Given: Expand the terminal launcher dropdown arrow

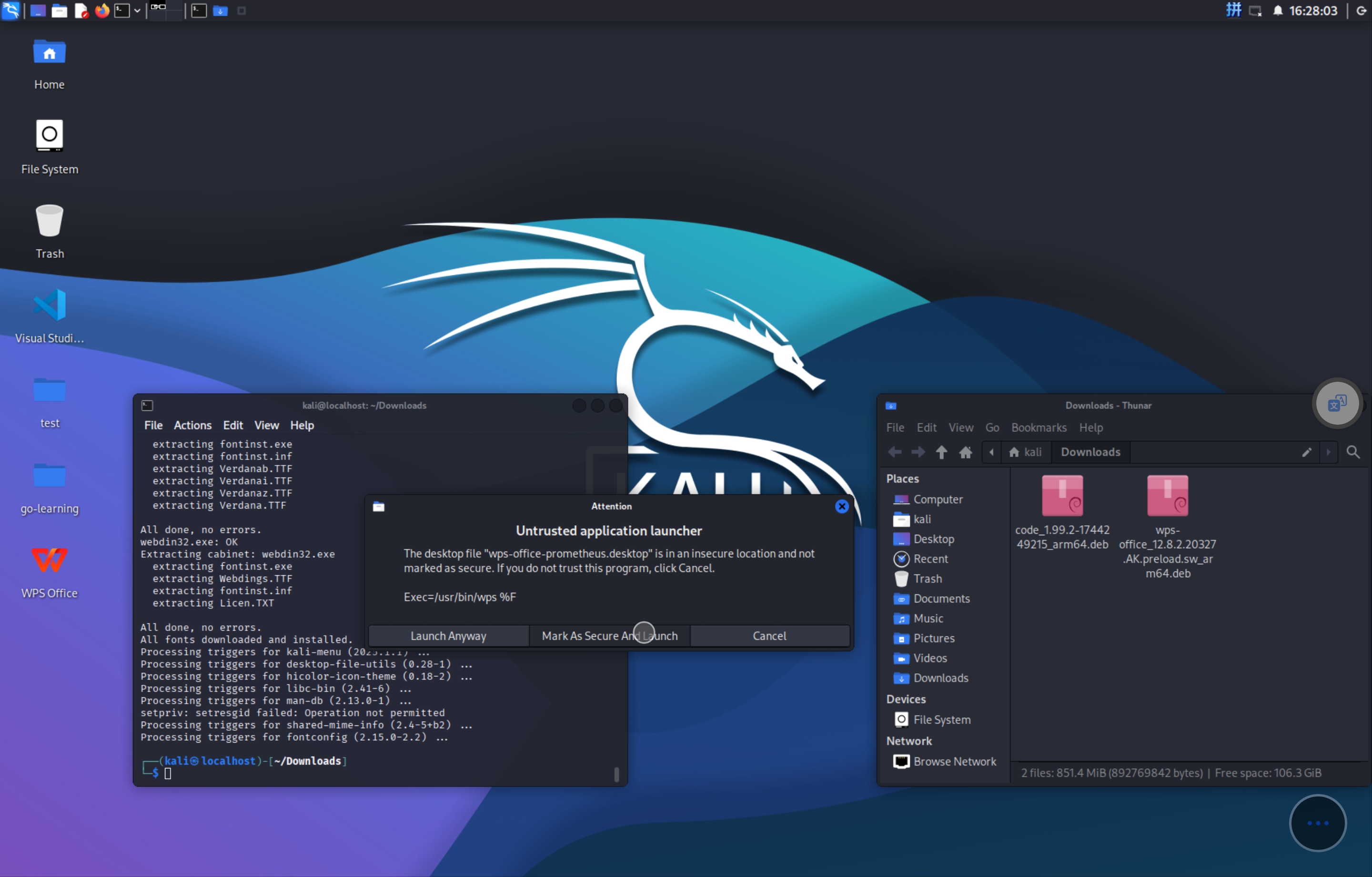Looking at the screenshot, I should click(x=137, y=11).
